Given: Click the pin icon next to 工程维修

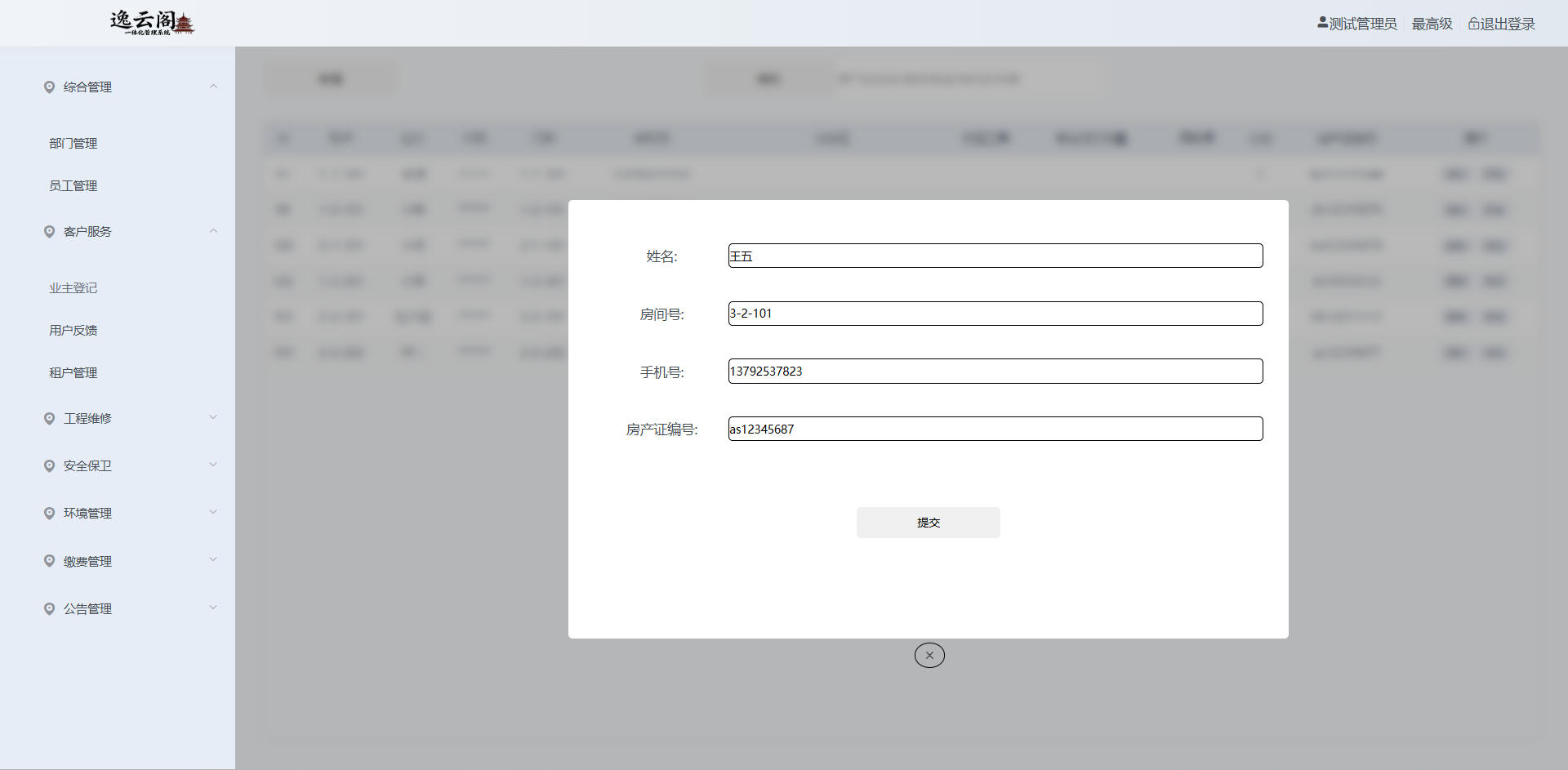Looking at the screenshot, I should tap(49, 419).
